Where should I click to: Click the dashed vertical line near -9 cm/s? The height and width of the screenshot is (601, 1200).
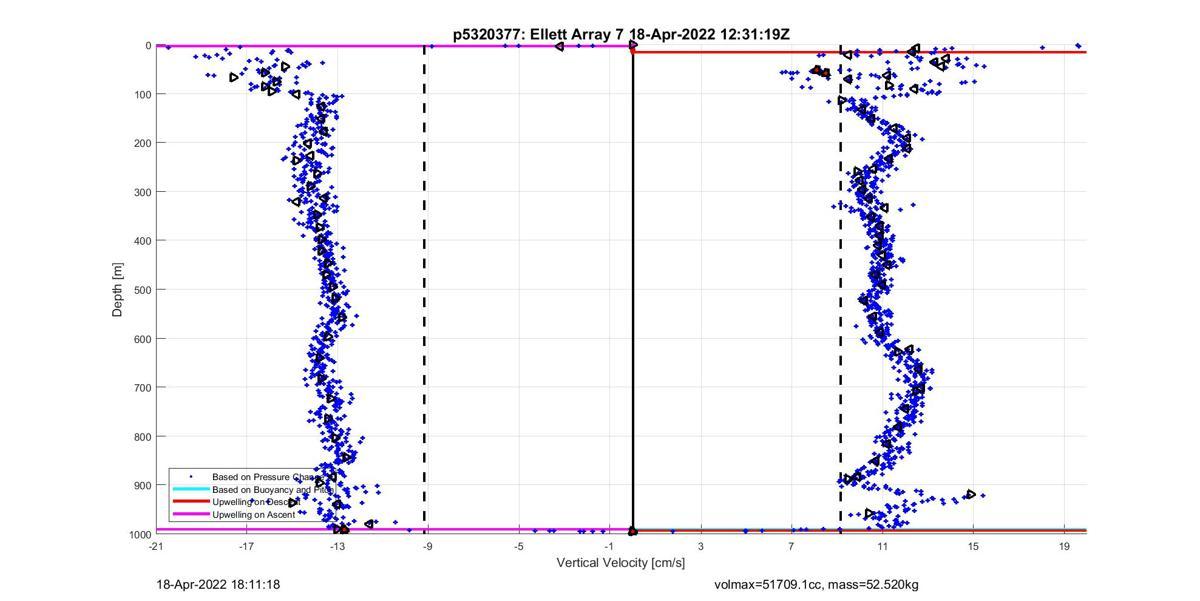point(424,290)
